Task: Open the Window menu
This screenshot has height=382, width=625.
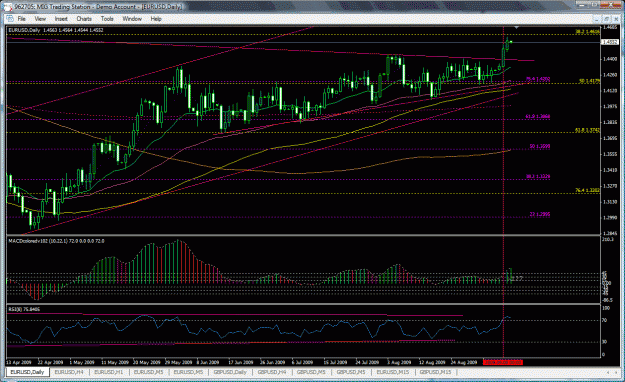Action: (132, 19)
